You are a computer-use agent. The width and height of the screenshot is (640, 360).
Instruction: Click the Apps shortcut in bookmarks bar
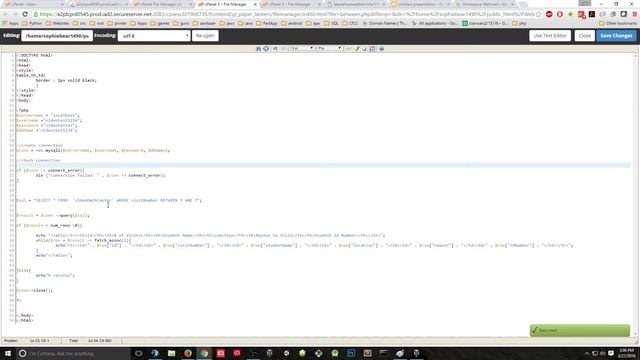point(11,23)
